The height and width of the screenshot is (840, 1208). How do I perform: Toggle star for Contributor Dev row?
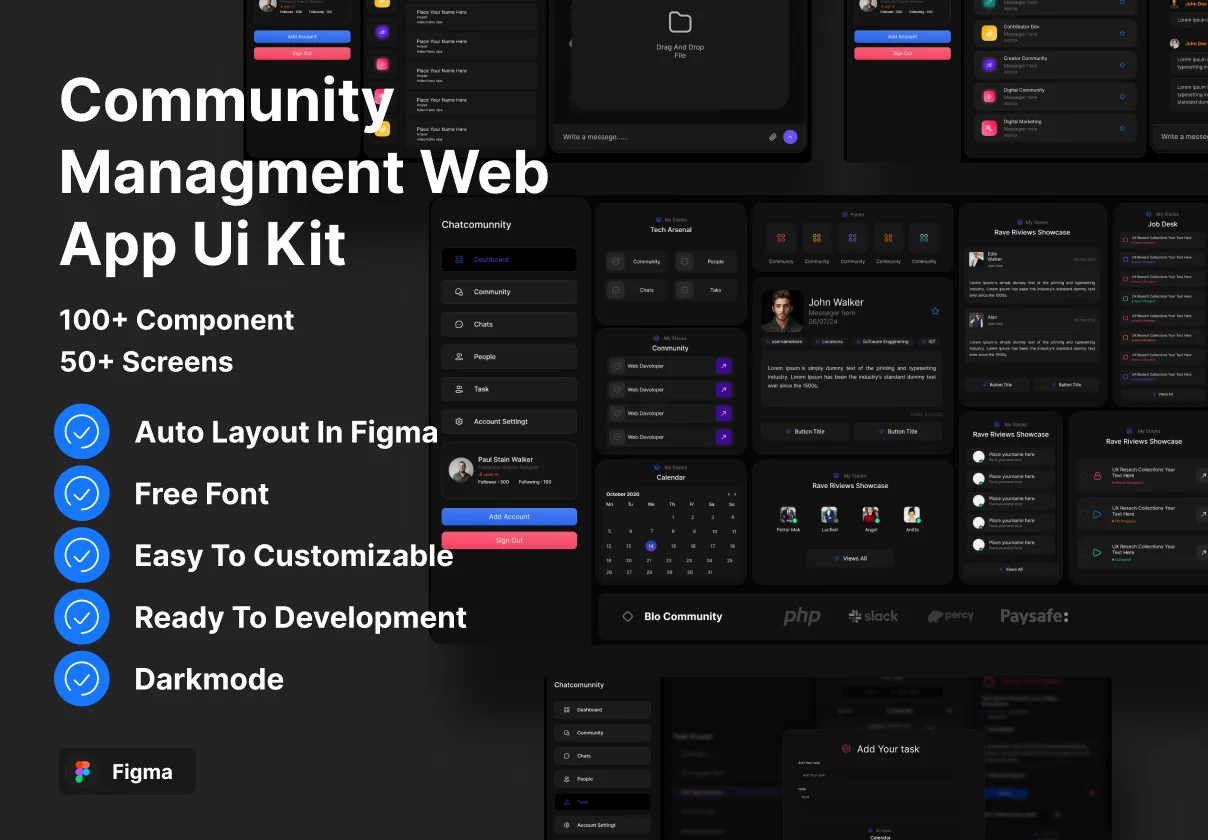click(x=1122, y=33)
